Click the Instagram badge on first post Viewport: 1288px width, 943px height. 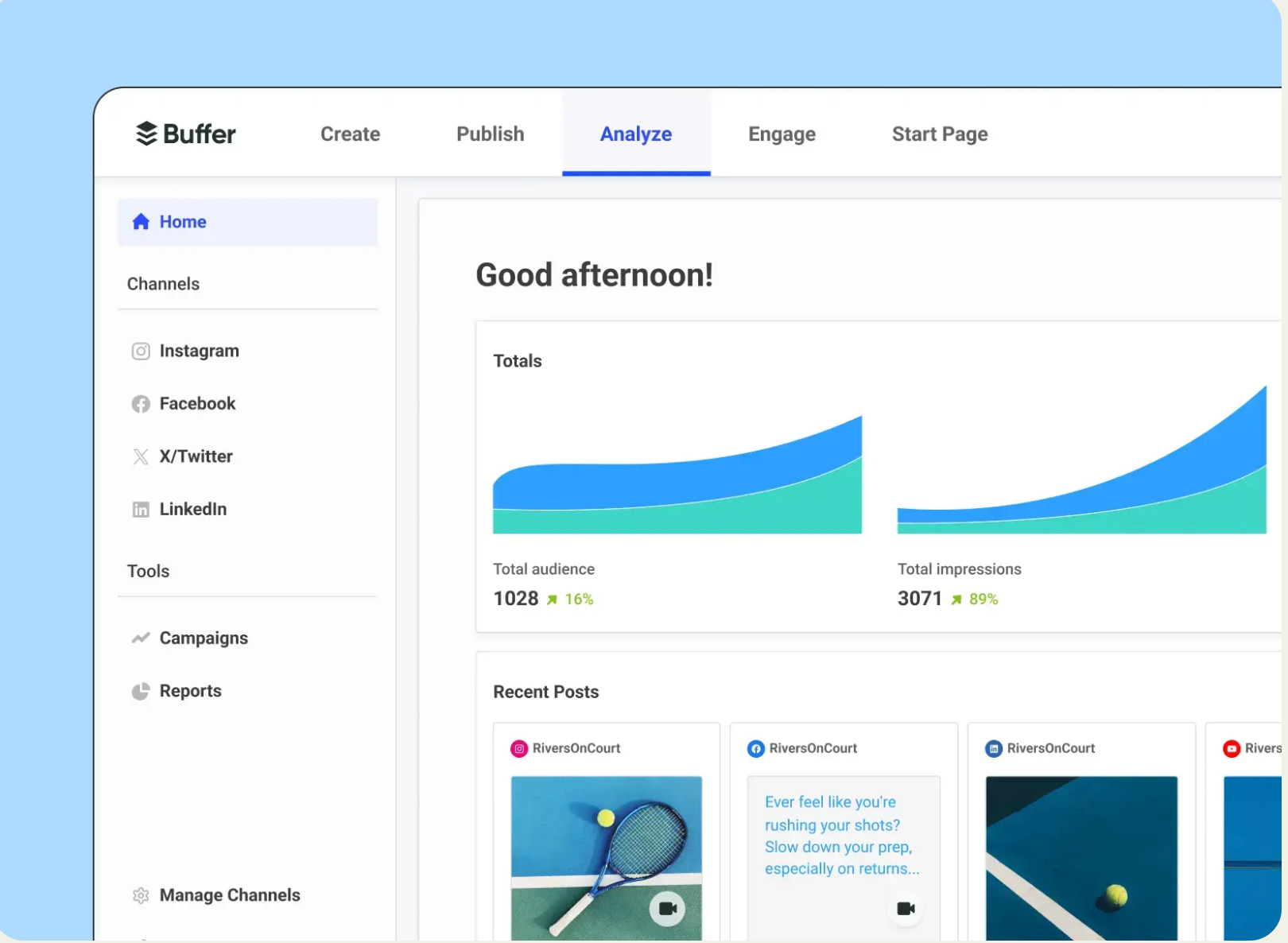tap(519, 748)
